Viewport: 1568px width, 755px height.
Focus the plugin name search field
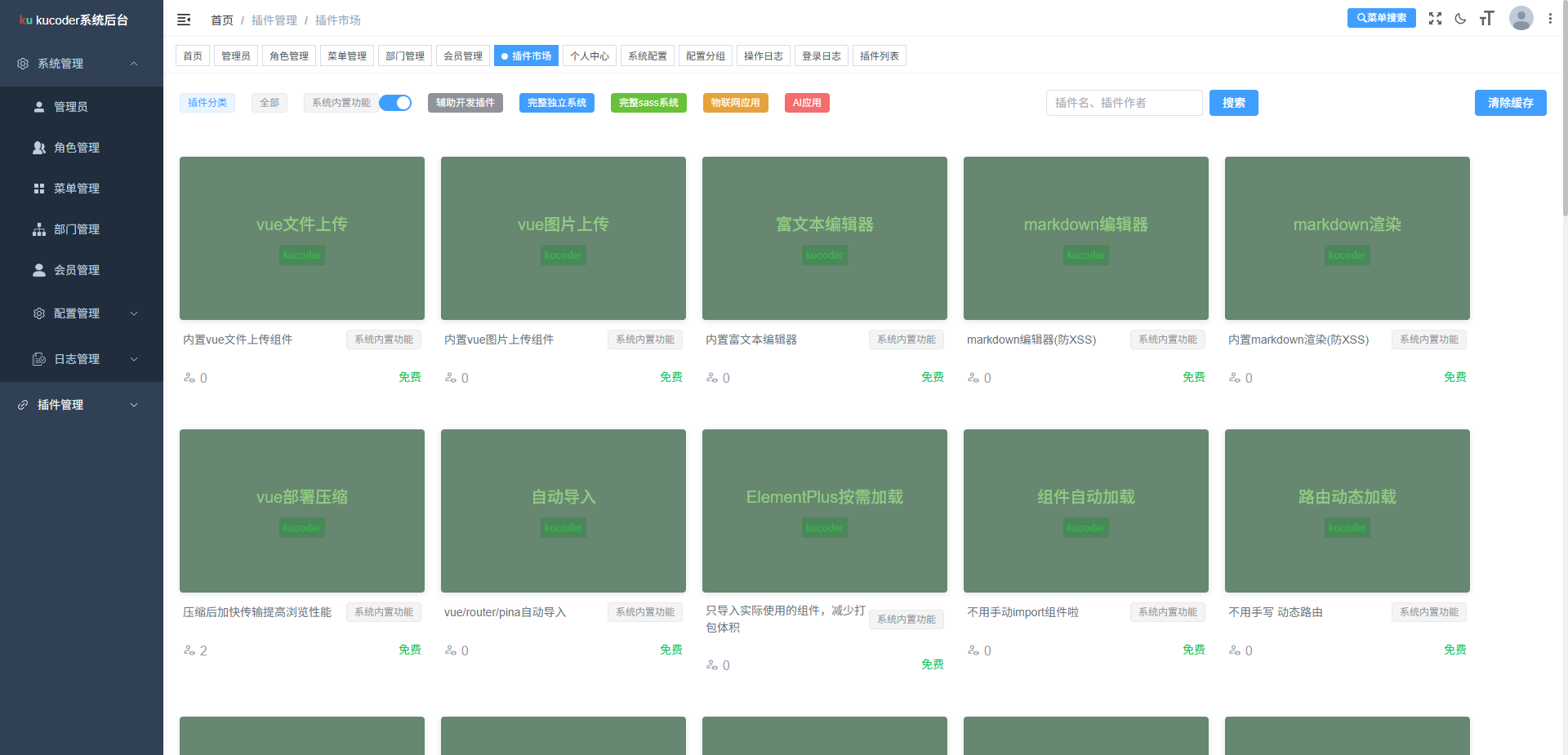[1124, 103]
